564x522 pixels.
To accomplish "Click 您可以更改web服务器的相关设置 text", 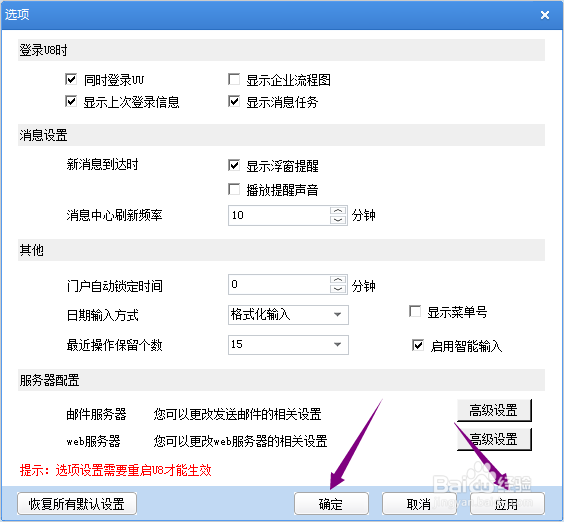I will pos(240,441).
